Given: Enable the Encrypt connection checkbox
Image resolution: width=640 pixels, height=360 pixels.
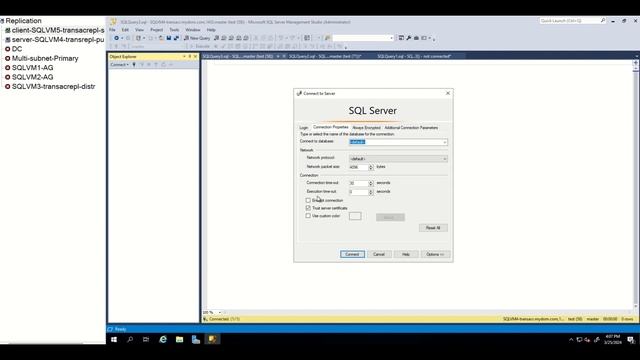Looking at the screenshot, I should click(x=308, y=200).
